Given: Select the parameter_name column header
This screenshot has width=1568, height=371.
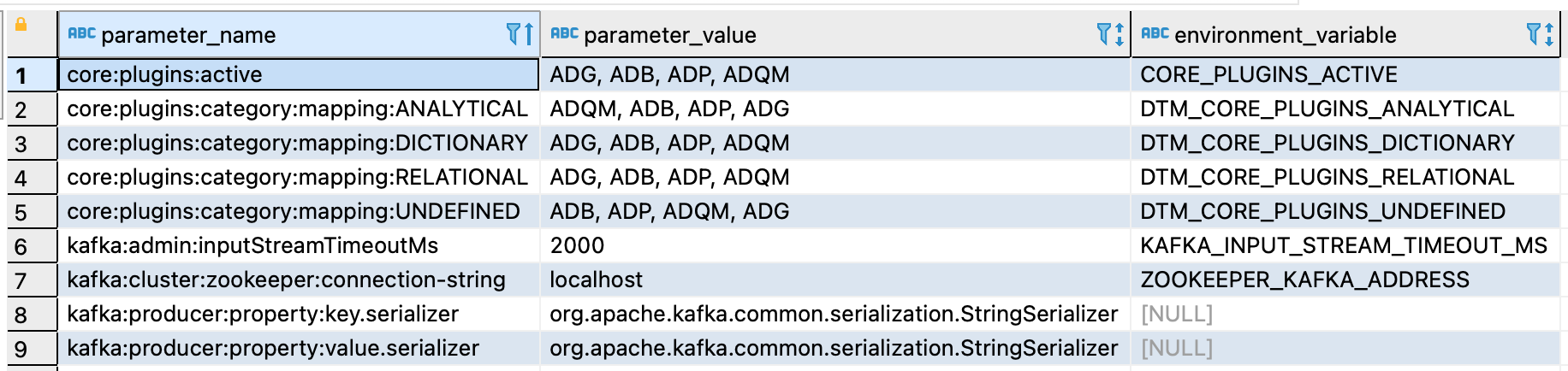Looking at the screenshot, I should (188, 35).
